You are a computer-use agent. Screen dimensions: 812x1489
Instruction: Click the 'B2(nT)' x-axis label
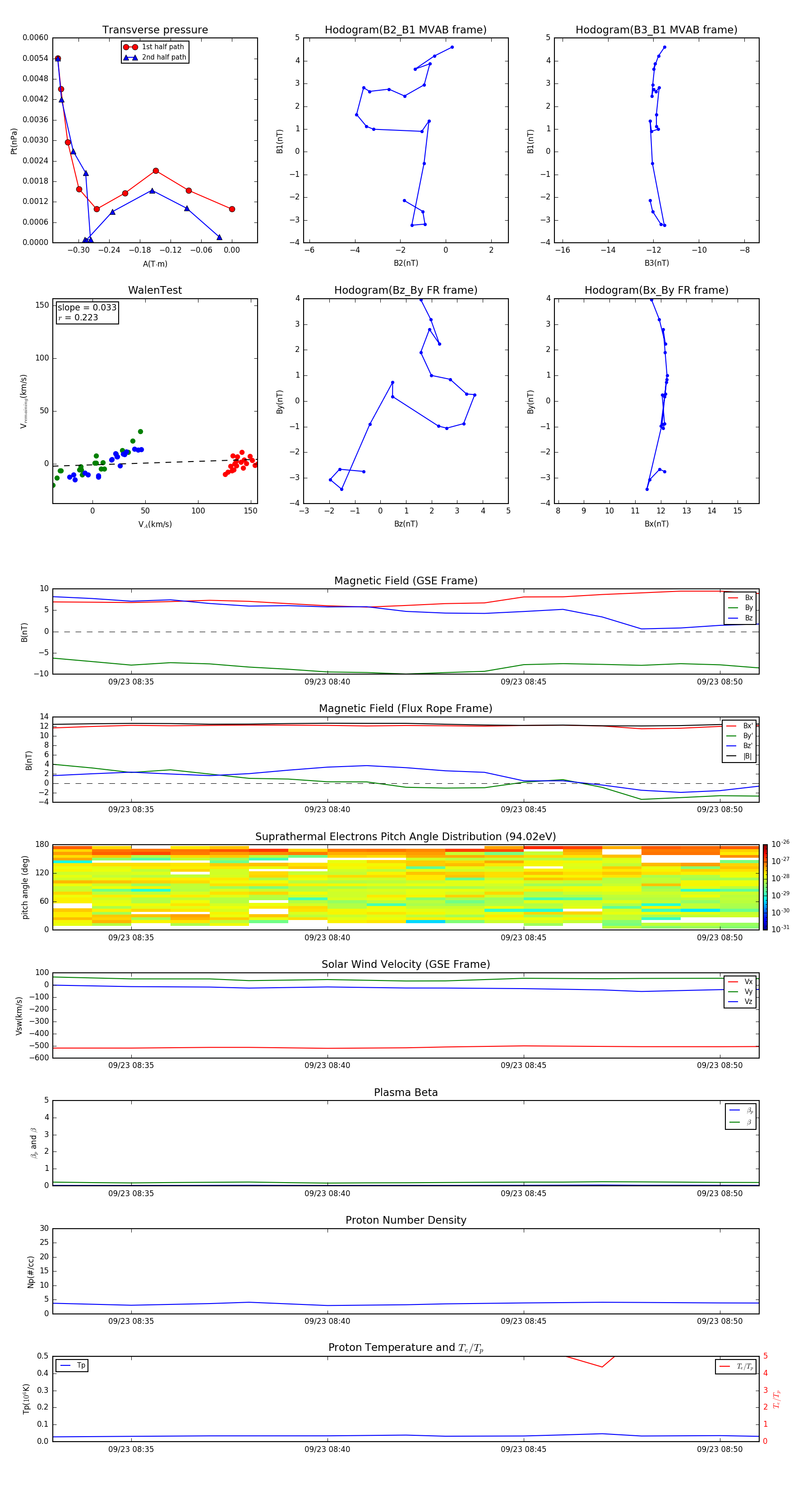click(x=406, y=263)
